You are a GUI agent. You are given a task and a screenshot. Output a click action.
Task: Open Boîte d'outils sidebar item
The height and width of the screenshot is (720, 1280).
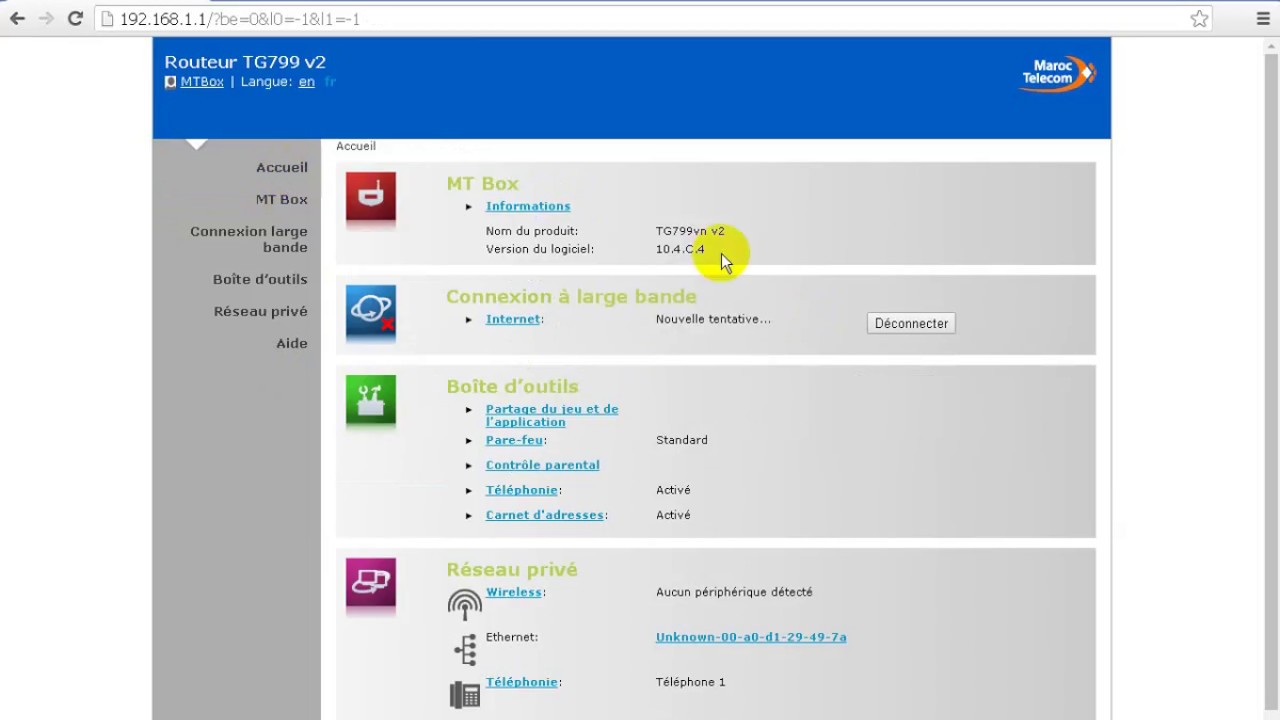coord(260,279)
